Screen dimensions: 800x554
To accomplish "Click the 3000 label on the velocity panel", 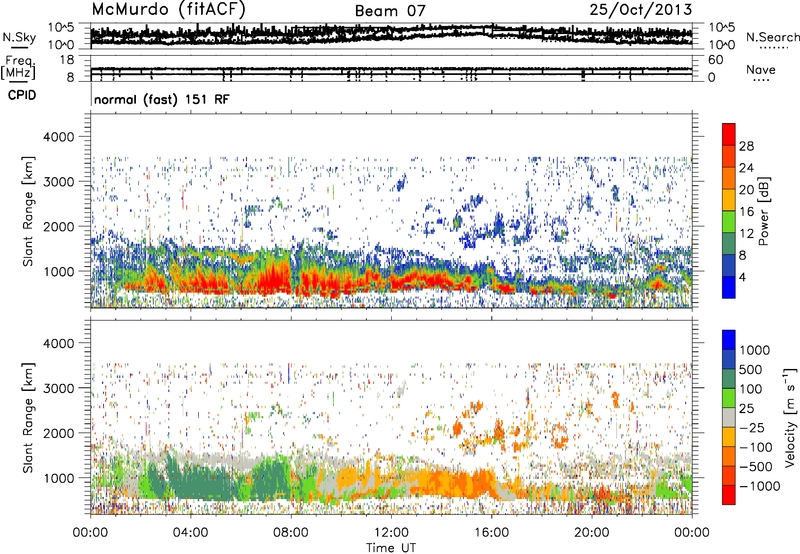I will coord(58,388).
